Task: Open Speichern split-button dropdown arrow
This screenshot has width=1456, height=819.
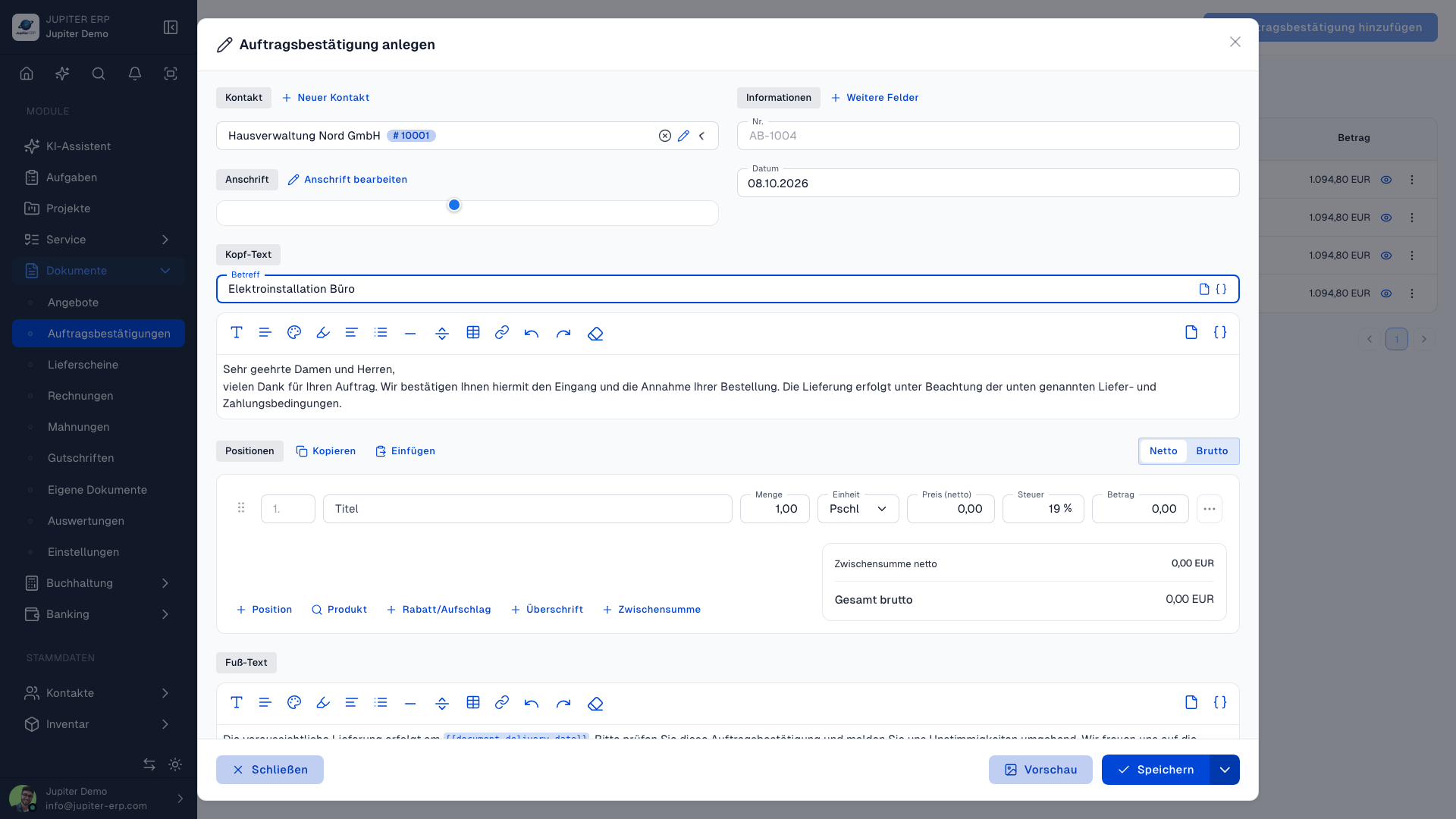Action: pyautogui.click(x=1225, y=770)
